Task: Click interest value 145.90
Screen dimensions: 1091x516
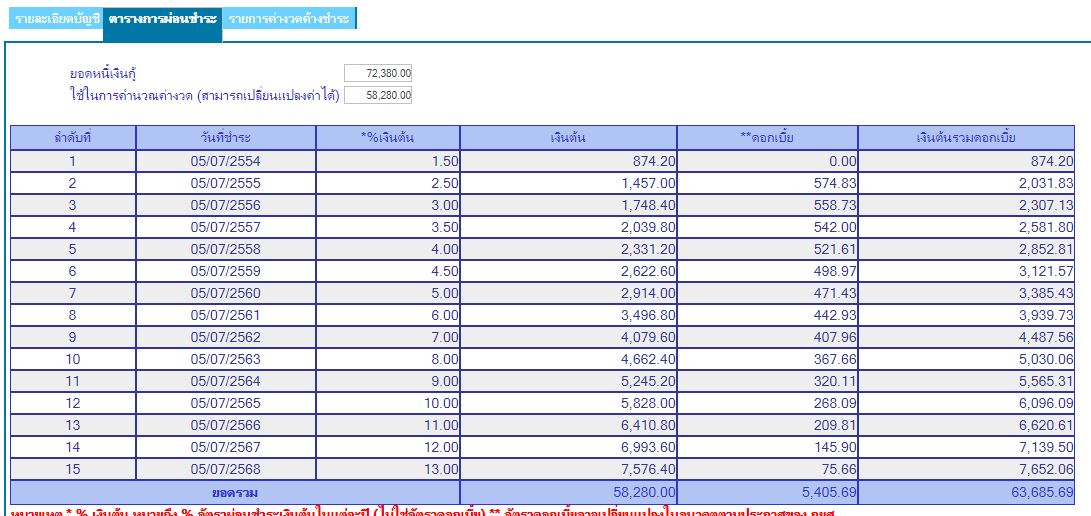Action: pos(767,446)
